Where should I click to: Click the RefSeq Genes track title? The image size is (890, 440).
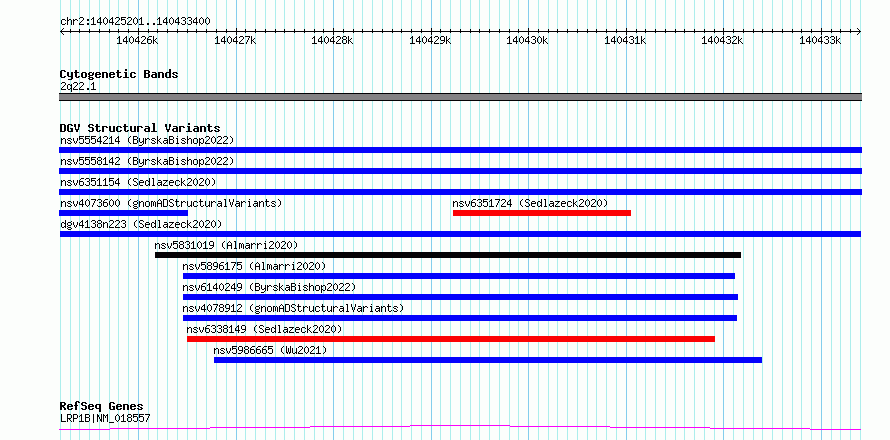pos(102,406)
